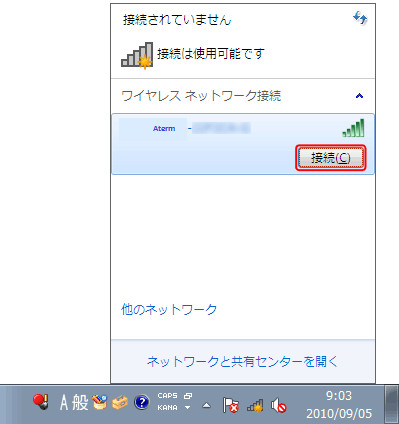Click the IME help question mark icon

[142, 402]
